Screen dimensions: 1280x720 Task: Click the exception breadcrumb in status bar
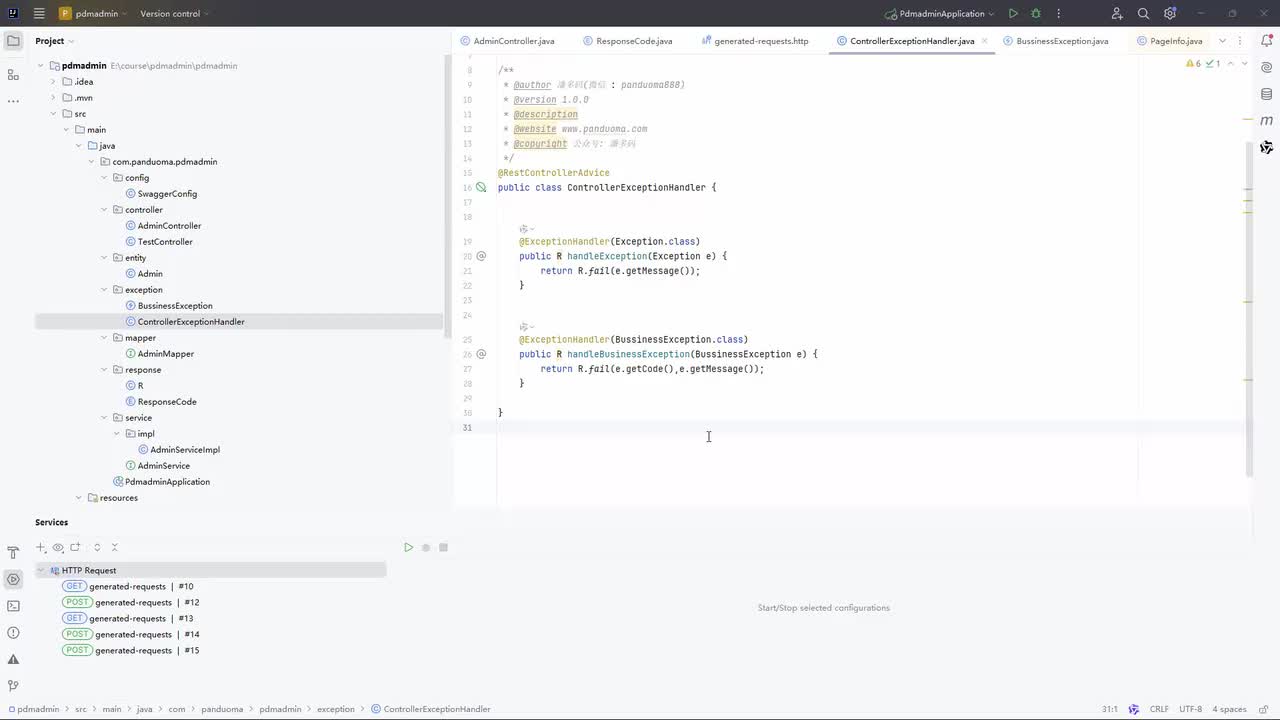[336, 709]
